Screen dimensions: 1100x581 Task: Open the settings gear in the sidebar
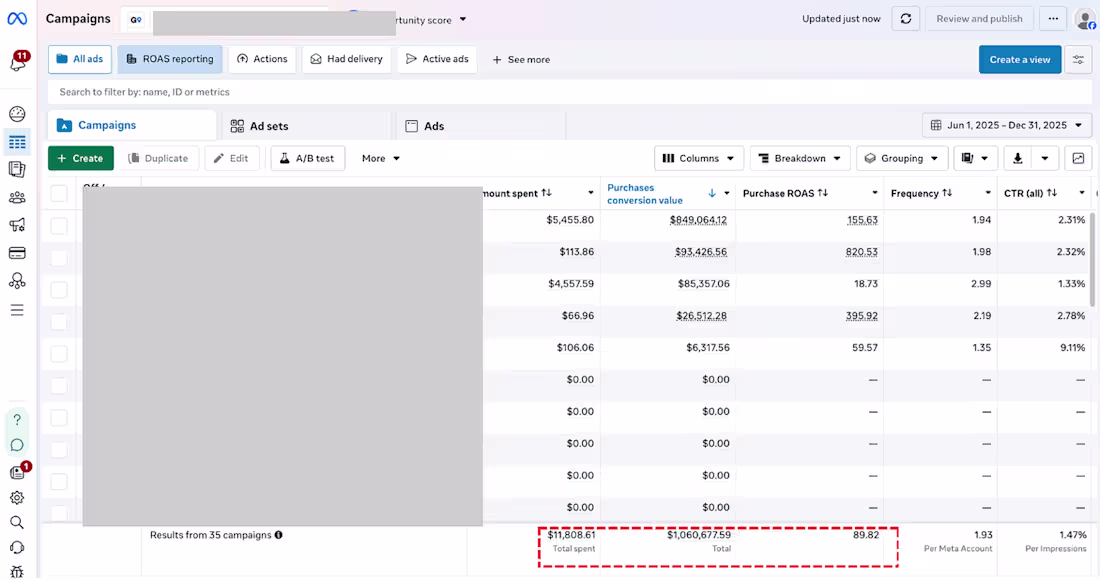[17, 497]
